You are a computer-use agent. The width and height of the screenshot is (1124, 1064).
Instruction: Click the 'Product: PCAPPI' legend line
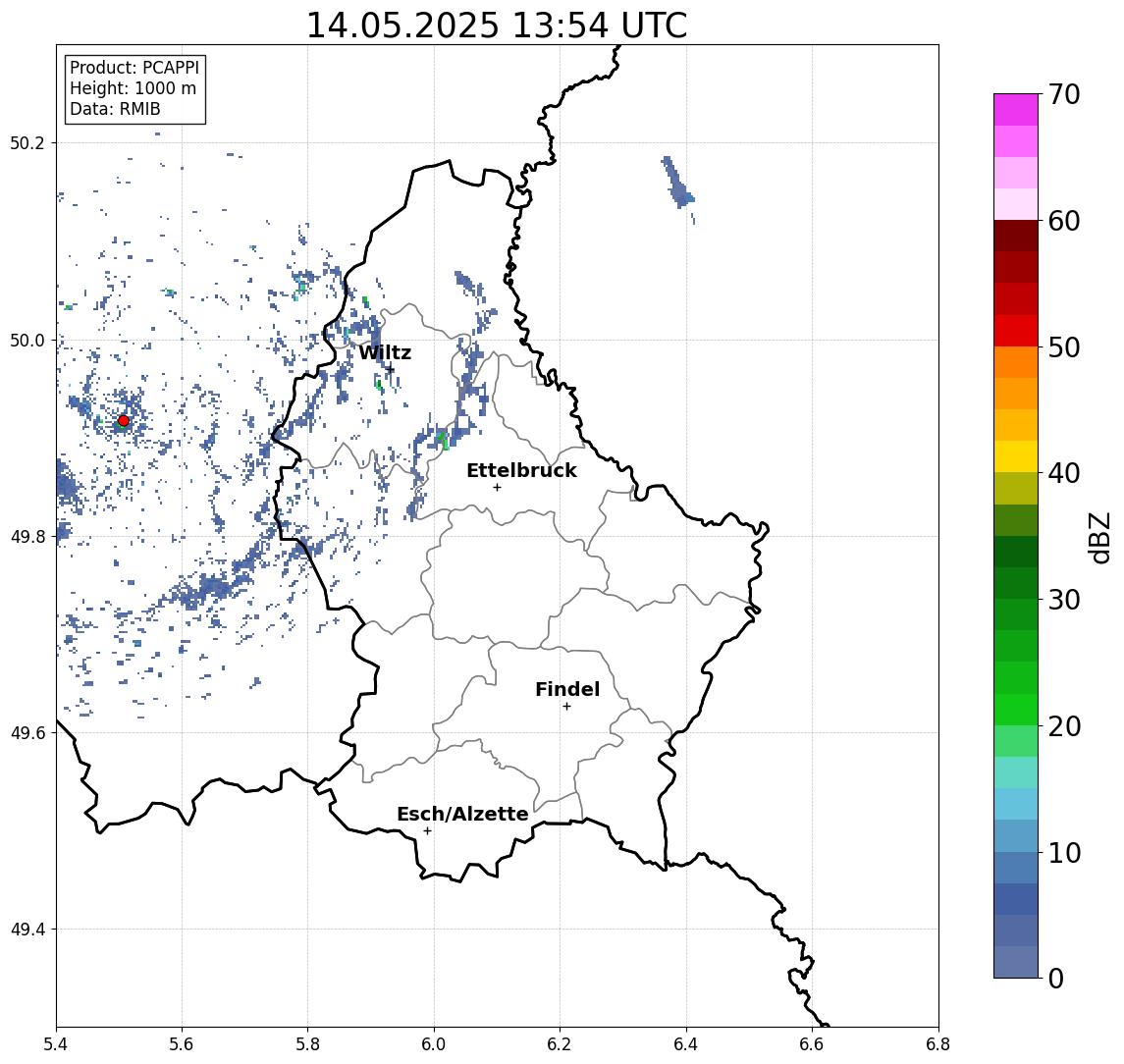click(x=134, y=68)
